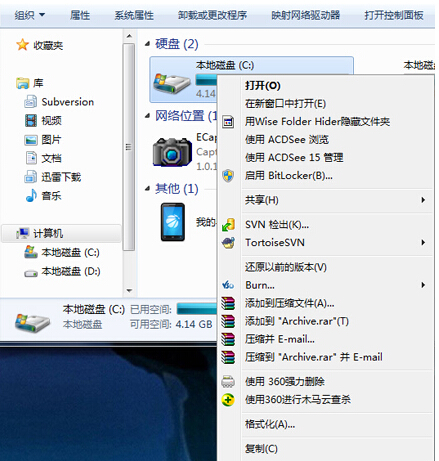The height and width of the screenshot is (461, 439).
Task: Expand the Burn submenu arrow
Action: point(423,285)
